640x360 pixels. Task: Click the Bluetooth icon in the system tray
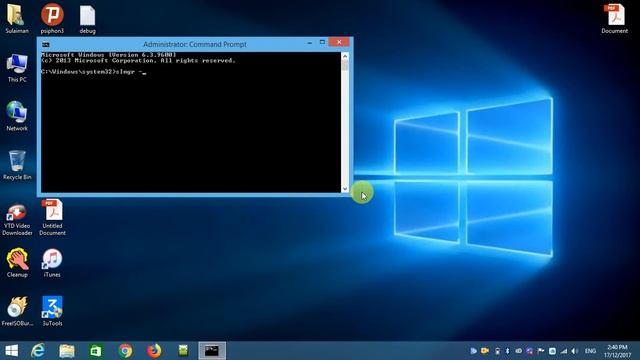(x=507, y=351)
